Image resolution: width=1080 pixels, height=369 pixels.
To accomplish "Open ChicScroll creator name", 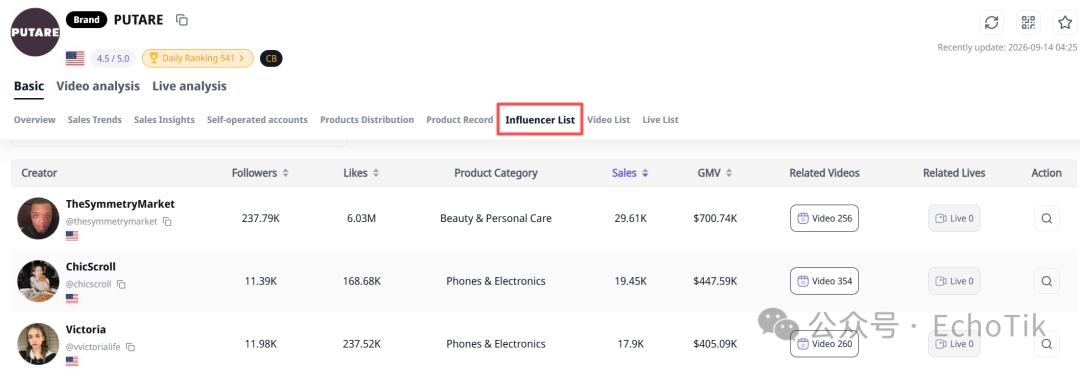I will coord(90,266).
